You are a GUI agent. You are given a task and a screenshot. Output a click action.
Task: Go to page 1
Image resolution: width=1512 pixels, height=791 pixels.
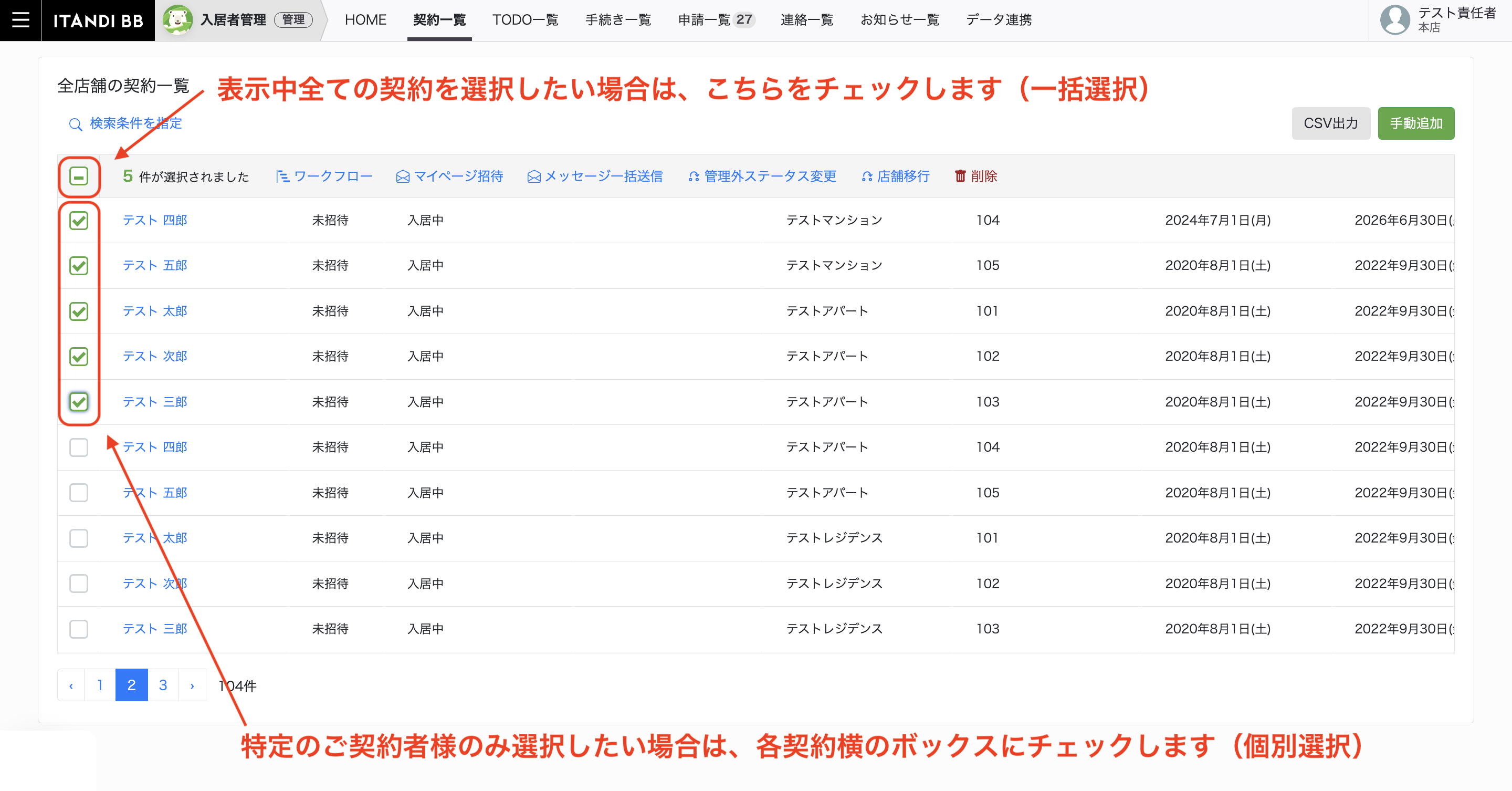pos(100,685)
